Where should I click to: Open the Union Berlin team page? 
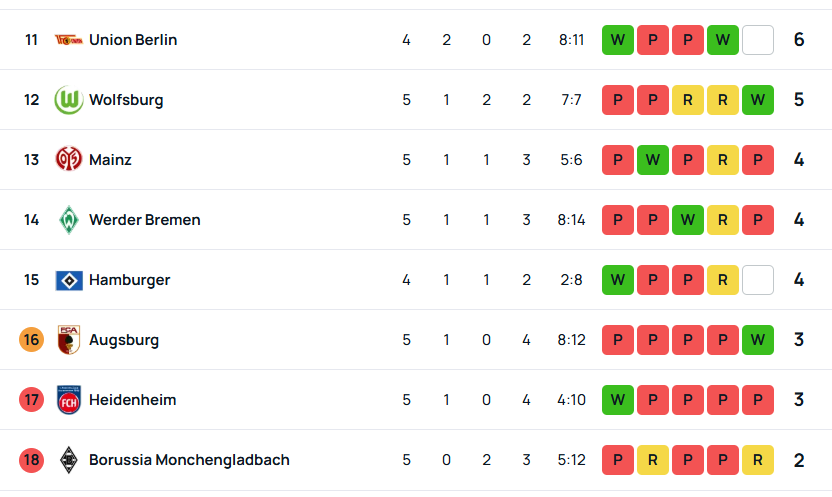click(x=133, y=40)
